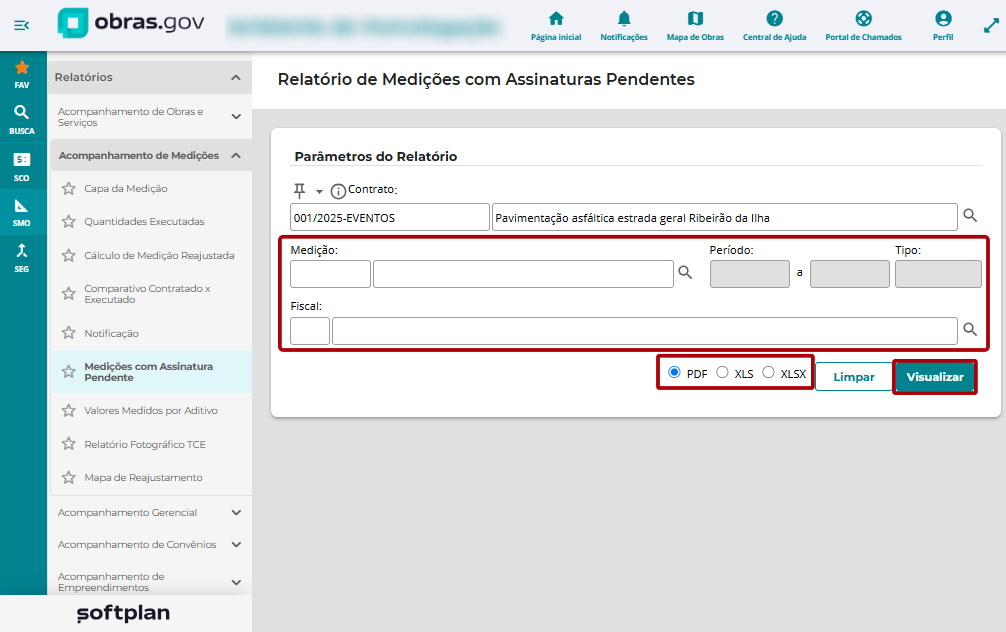Click the Tipo field
This screenshot has width=1006, height=632.
click(x=938, y=274)
